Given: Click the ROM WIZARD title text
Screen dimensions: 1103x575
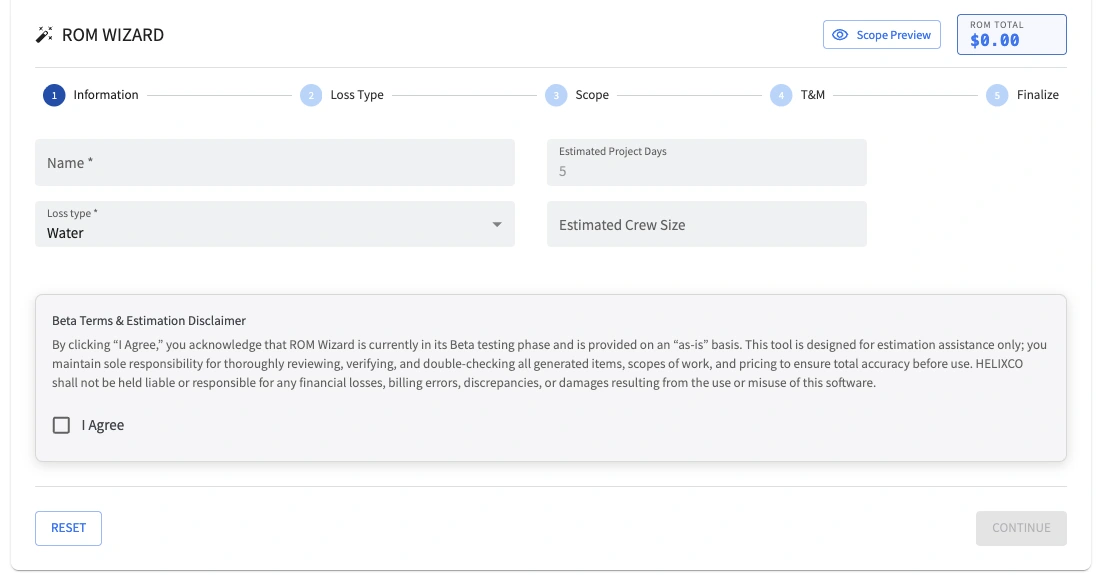Looking at the screenshot, I should point(113,34).
